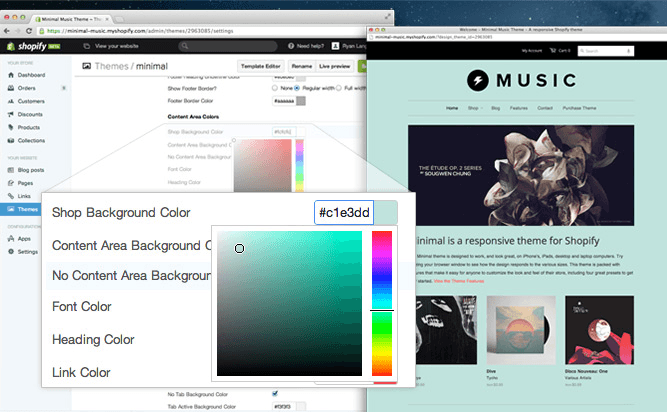Open the Discounts page icon

coord(9,114)
